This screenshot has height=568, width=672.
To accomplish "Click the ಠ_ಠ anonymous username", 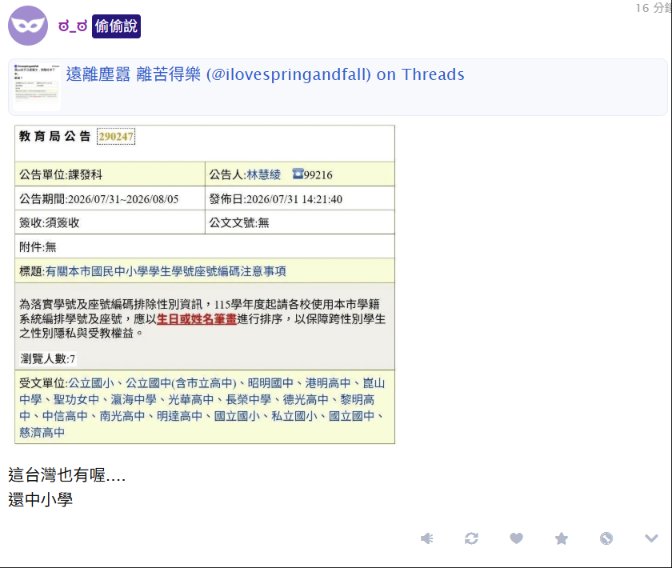I will click(73, 26).
